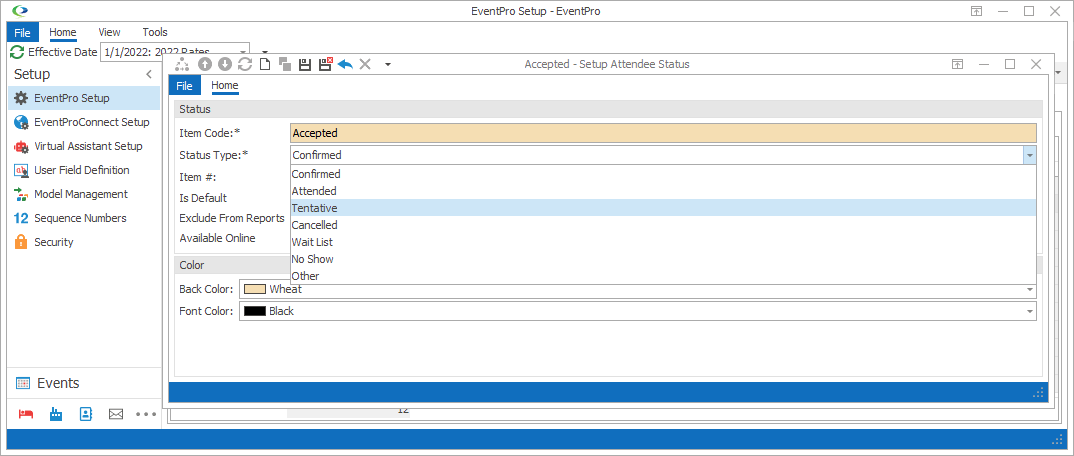The image size is (1074, 456).
Task: Click the red bed accommodations icon
Action: pos(25,414)
